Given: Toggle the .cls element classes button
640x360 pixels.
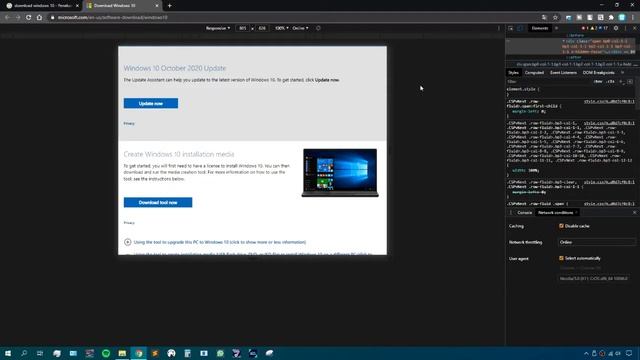Looking at the screenshot, I should [x=610, y=82].
